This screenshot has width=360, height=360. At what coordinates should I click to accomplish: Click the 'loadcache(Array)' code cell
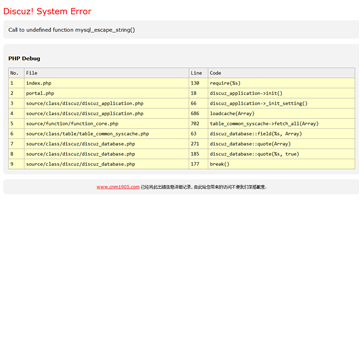pyautogui.click(x=282, y=113)
